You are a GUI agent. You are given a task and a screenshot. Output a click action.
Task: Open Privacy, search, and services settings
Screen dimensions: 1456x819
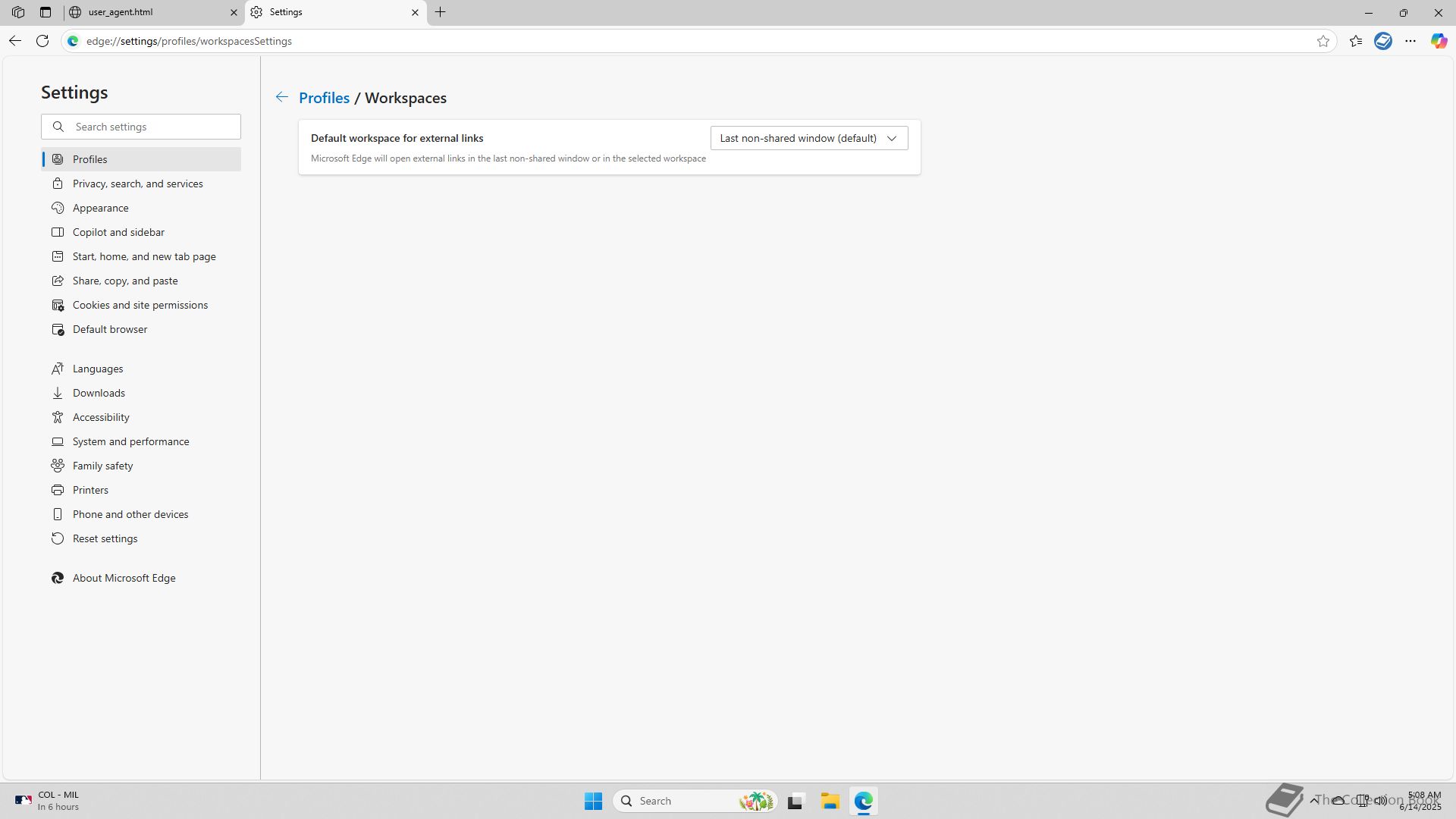point(137,184)
